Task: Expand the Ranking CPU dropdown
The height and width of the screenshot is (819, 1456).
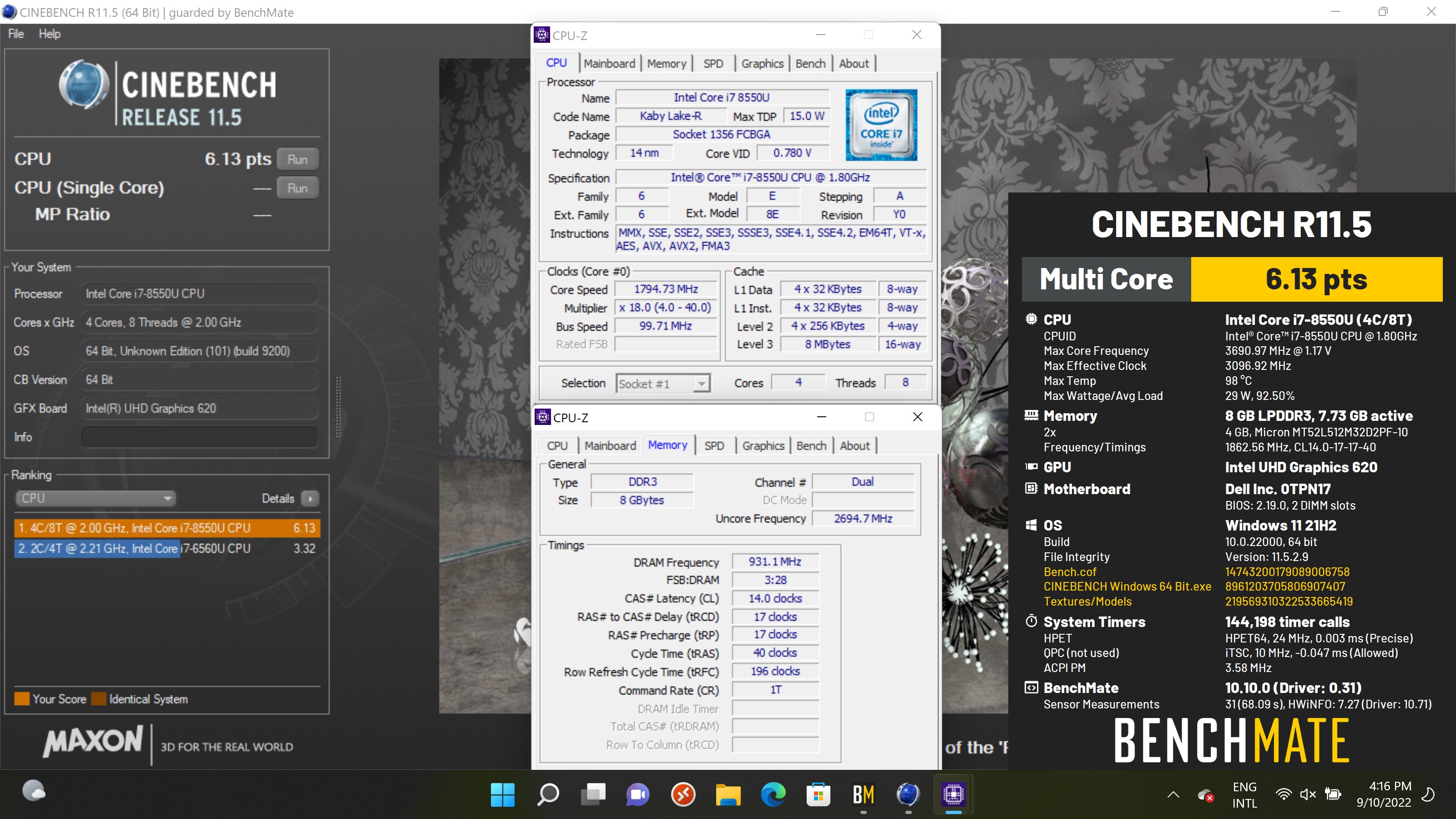Action: [x=95, y=499]
